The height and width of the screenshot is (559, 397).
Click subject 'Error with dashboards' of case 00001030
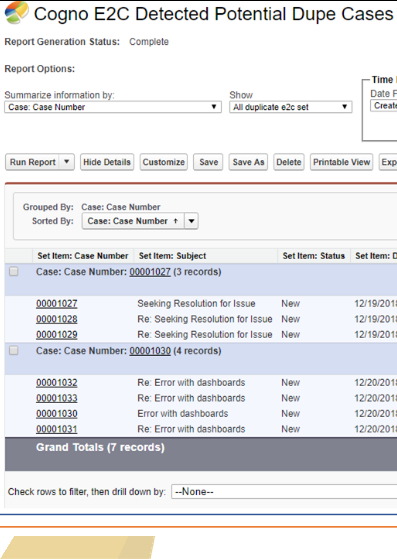(183, 414)
